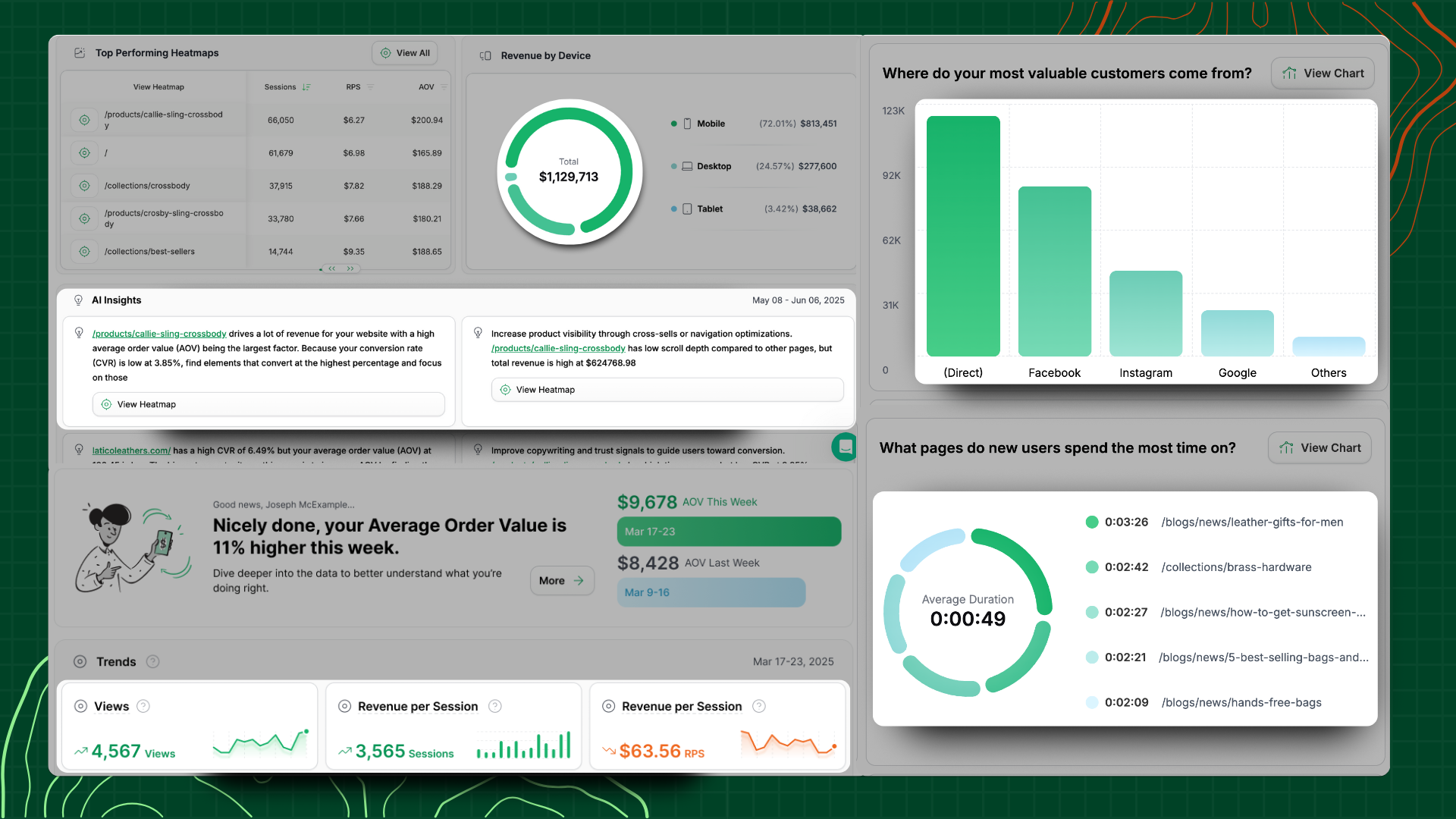Open heatmap icon for /products/crosby-sling-crossbody row
The height and width of the screenshot is (819, 1456).
point(84,218)
